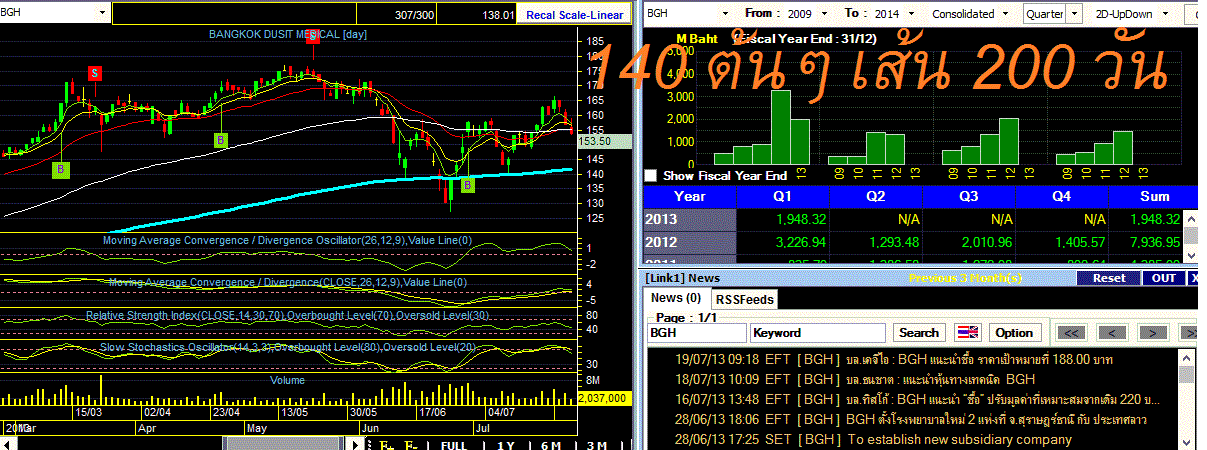
Task: Go to previous news page with < button
Action: point(1112,333)
